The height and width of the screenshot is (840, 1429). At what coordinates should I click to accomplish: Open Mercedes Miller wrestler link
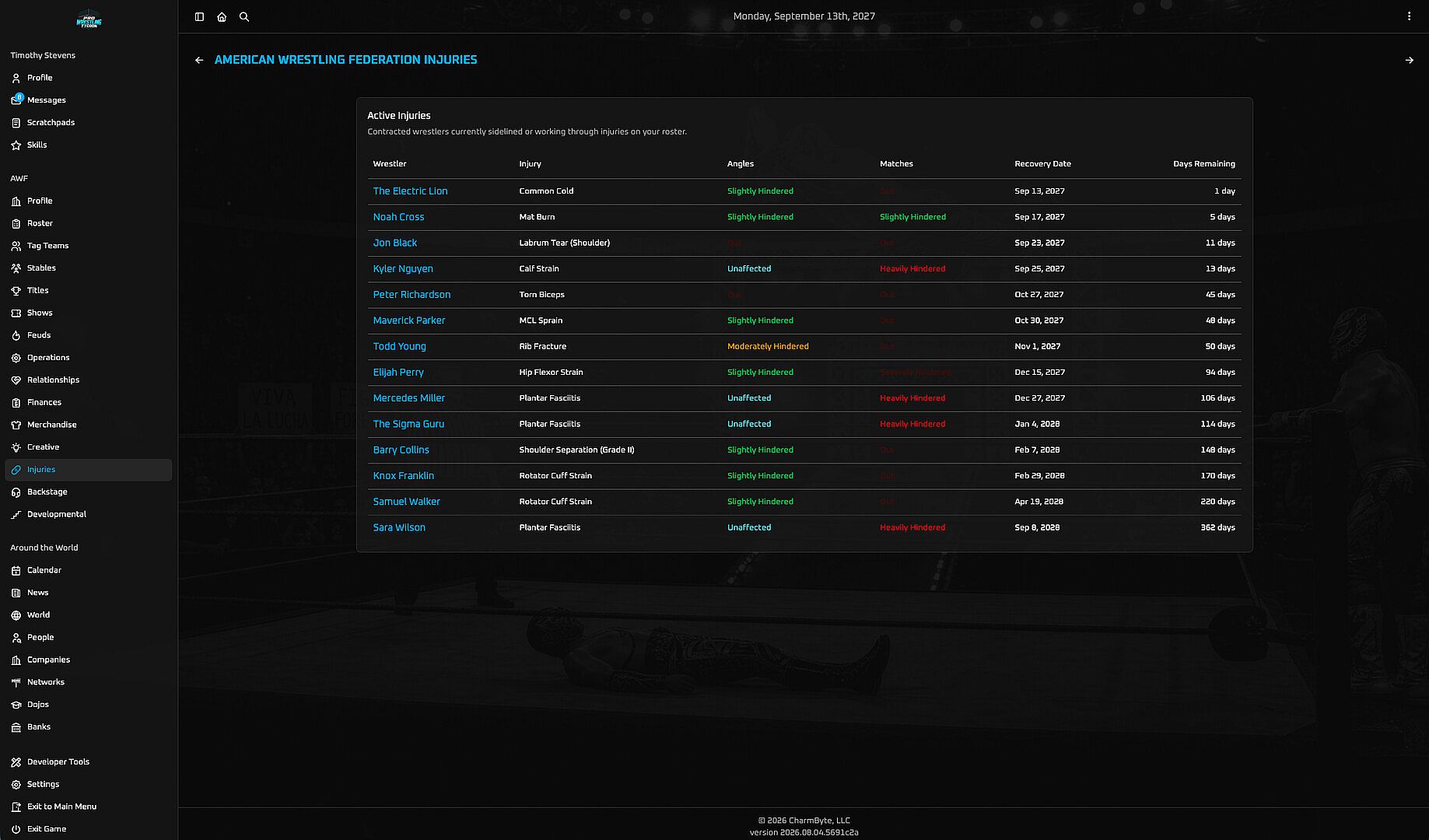point(409,398)
